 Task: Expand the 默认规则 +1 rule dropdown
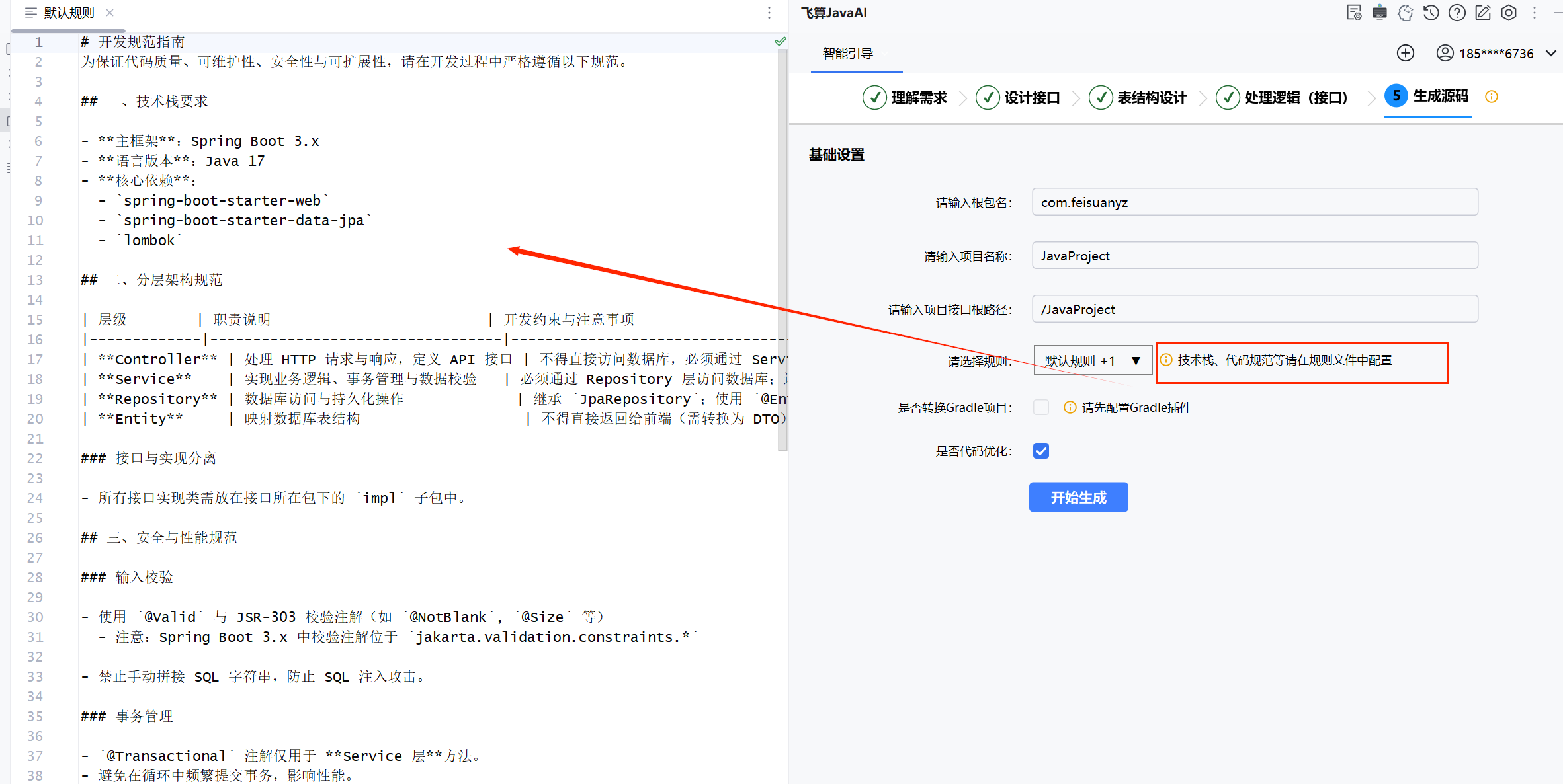coord(1092,360)
